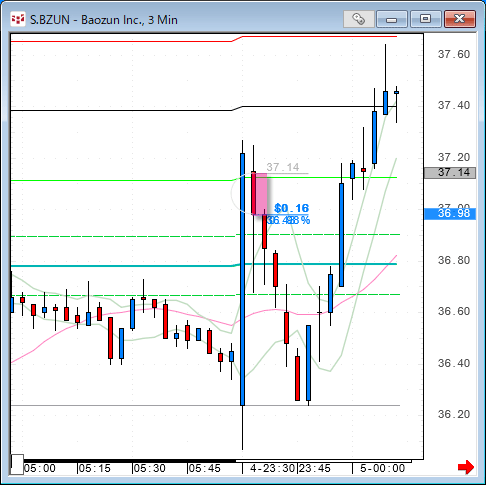This screenshot has height=485, width=486.
Task: Click the 5-00:00 time axis label
Action: 382,468
